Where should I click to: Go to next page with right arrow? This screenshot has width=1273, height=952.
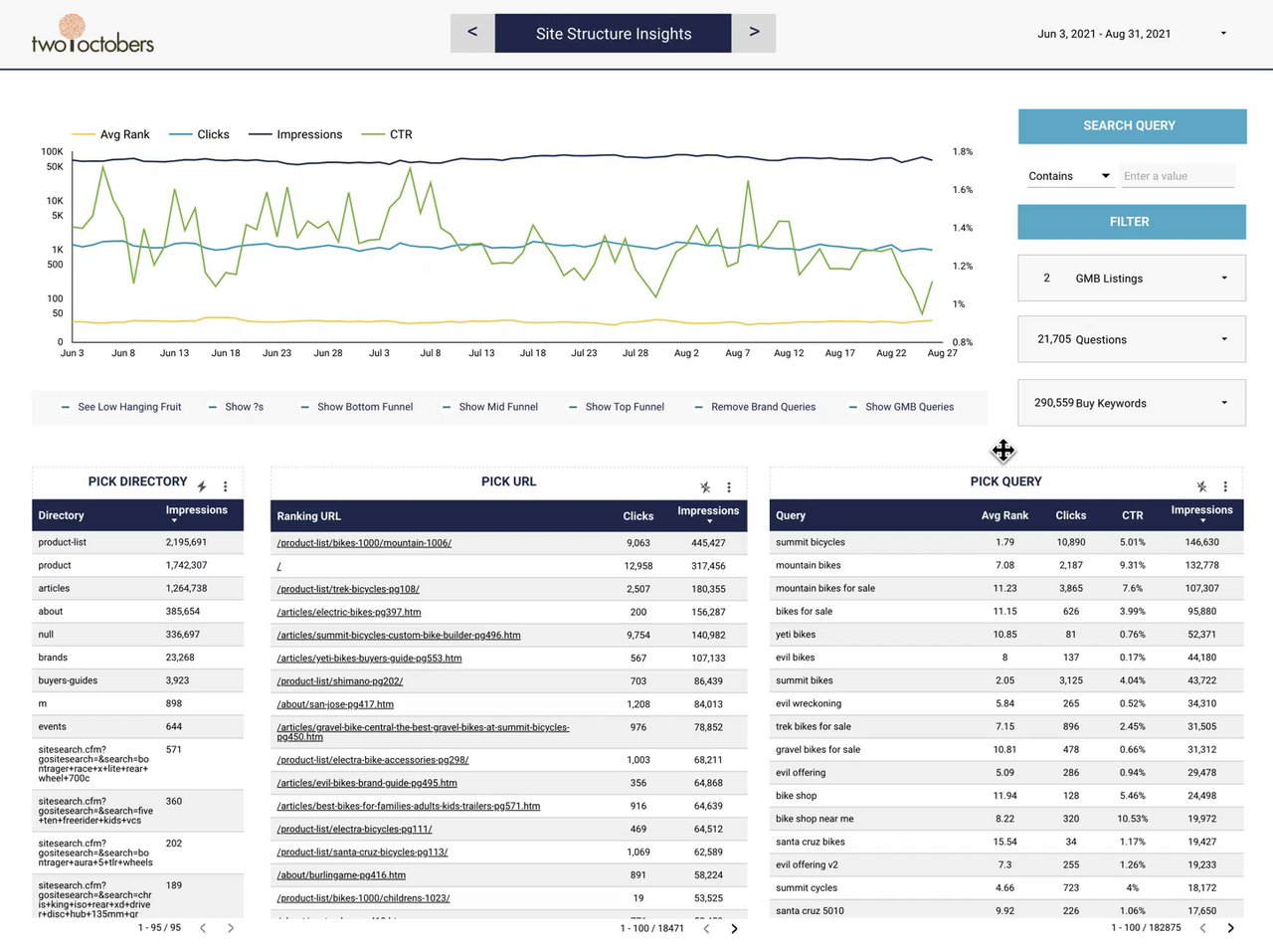pyautogui.click(x=754, y=33)
